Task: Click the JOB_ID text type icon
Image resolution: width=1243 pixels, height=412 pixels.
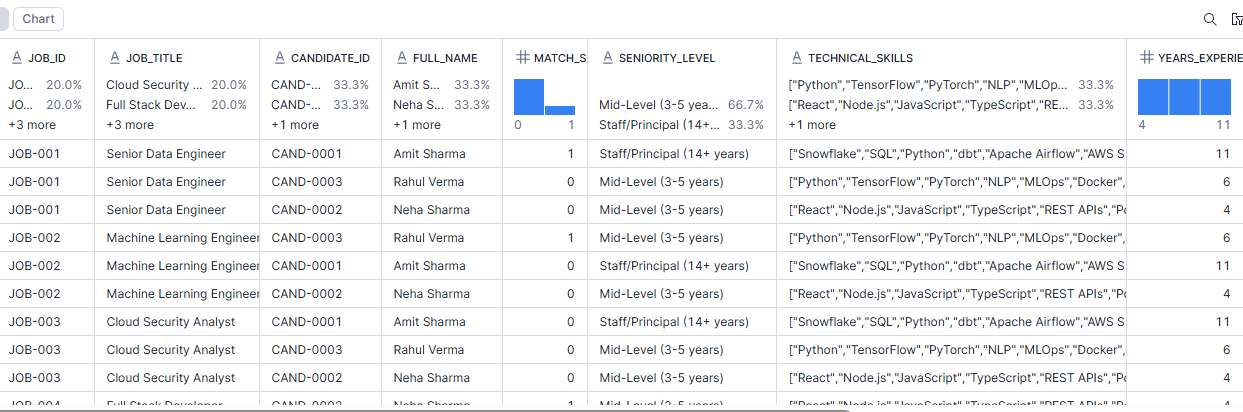Action: click(16, 58)
